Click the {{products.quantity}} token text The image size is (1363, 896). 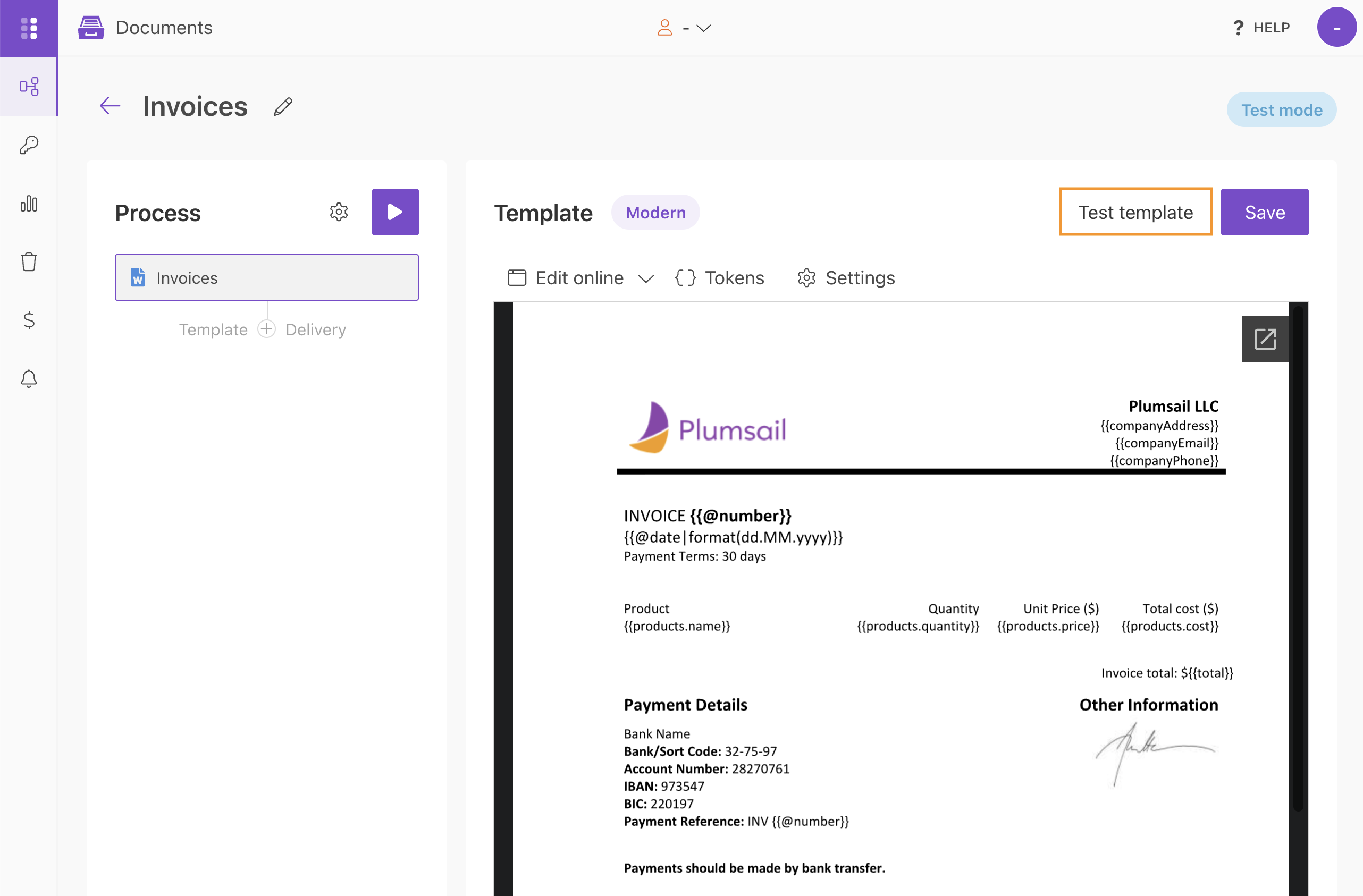point(918,626)
